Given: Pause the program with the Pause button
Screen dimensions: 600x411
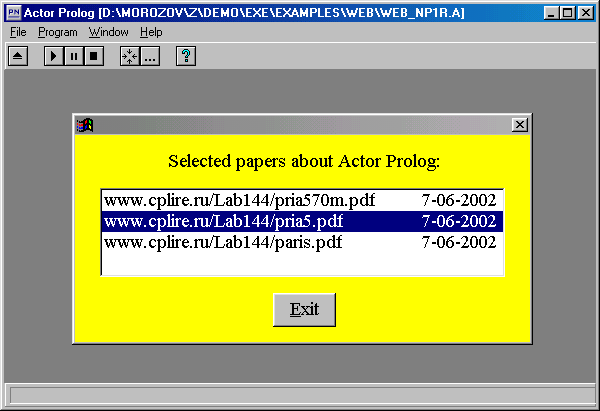Looking at the screenshot, I should click(74, 56).
